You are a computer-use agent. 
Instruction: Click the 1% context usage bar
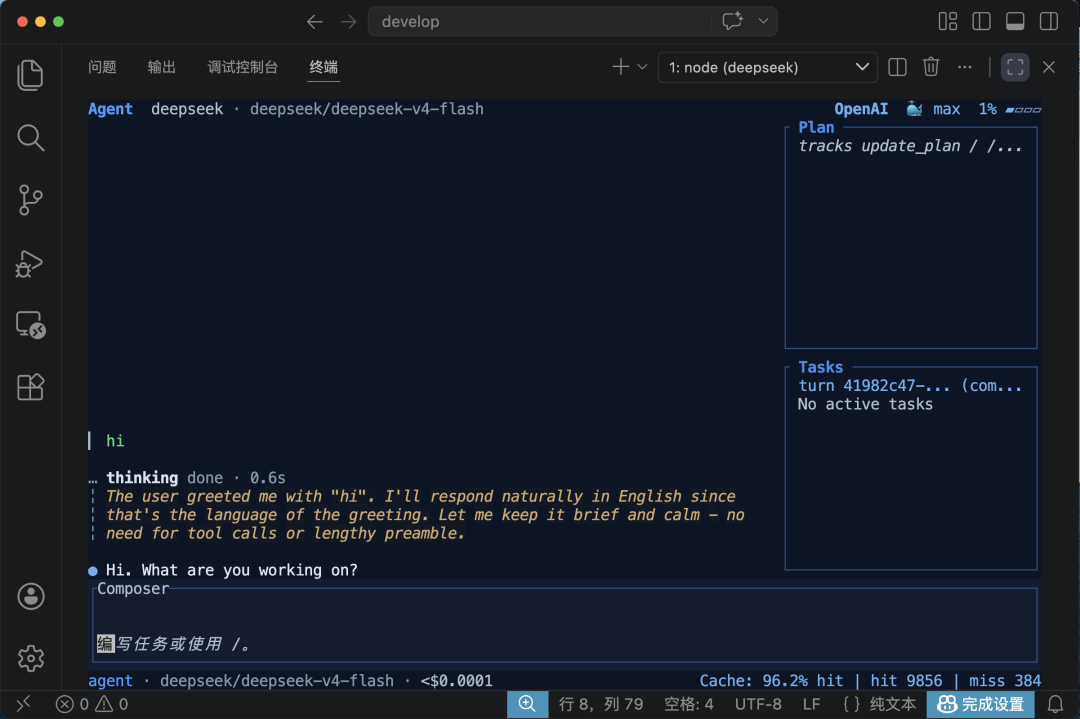1010,109
